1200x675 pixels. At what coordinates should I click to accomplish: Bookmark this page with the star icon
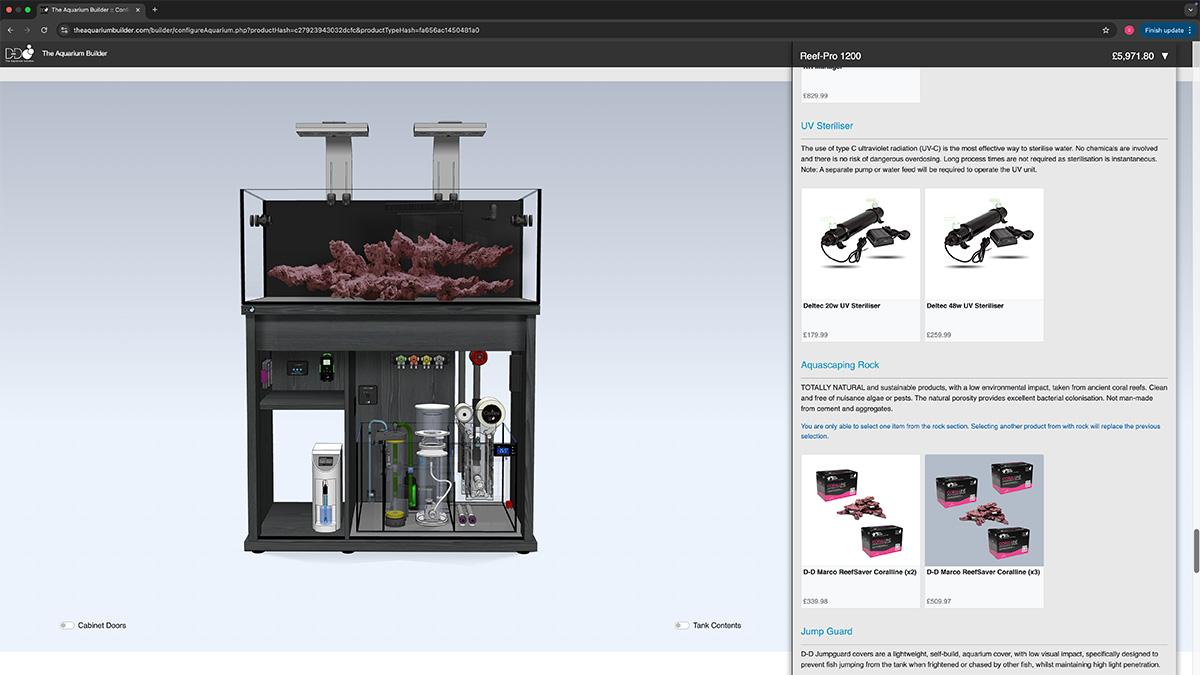click(x=1105, y=30)
